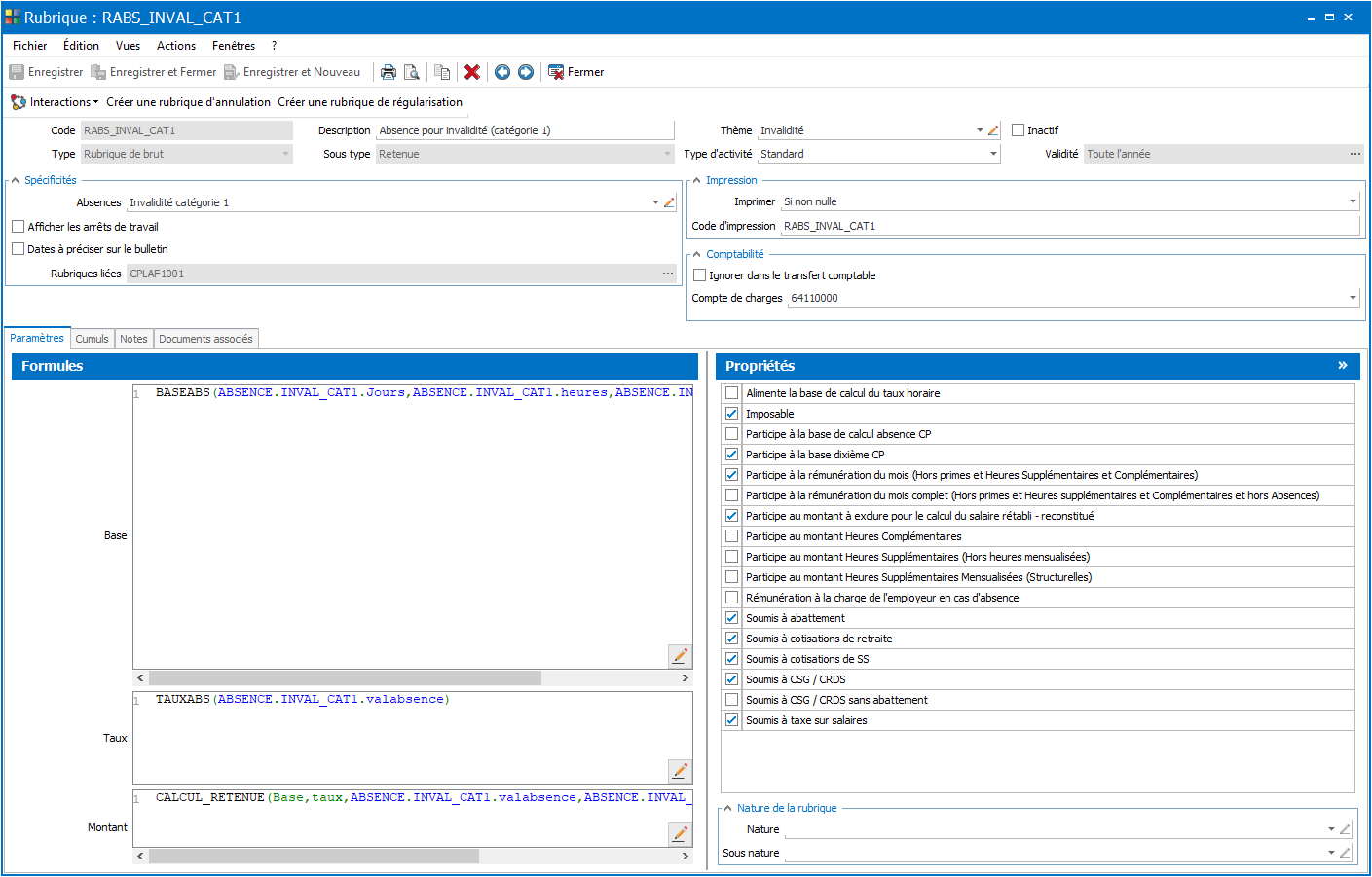The width and height of the screenshot is (1372, 877).
Task: Click the Enregistrer save icon
Action: pos(17,72)
